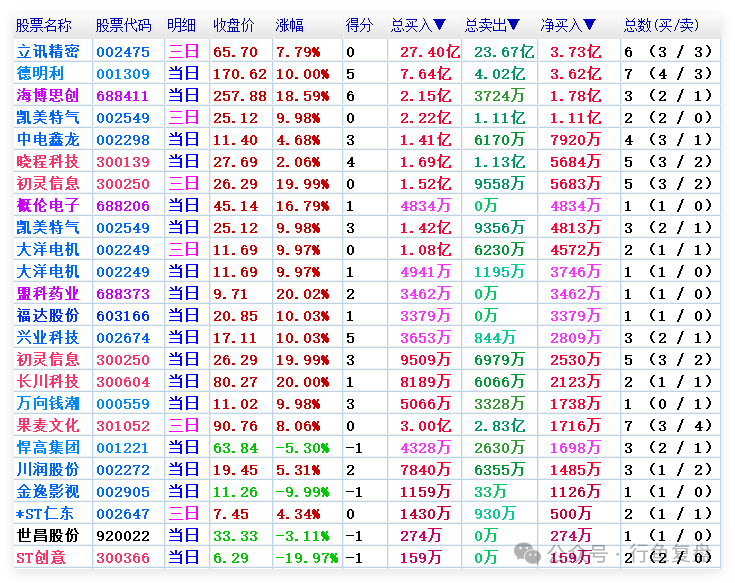735x583 pixels.
Task: Click stock code 002674
Action: (123, 338)
